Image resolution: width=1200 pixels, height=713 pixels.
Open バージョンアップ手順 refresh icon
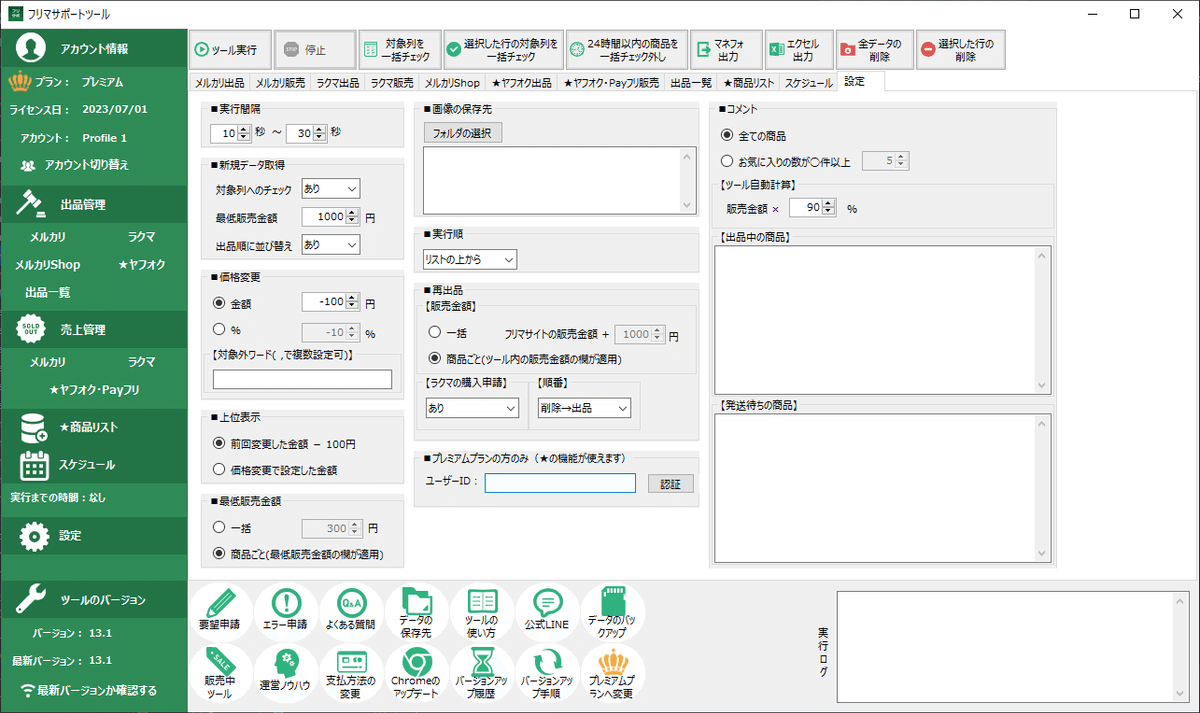pyautogui.click(x=547, y=672)
